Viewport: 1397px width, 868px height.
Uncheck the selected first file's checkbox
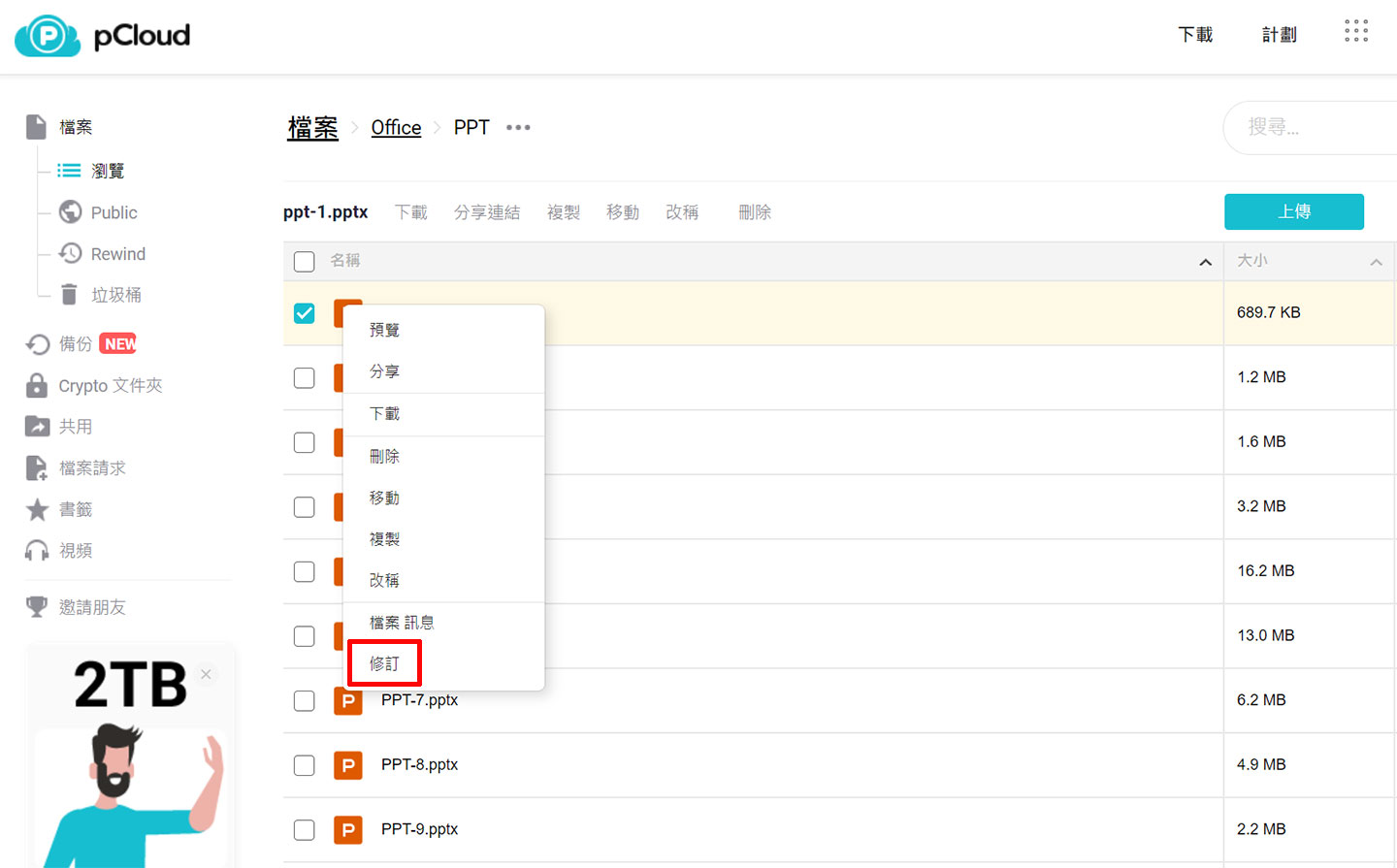coord(304,312)
